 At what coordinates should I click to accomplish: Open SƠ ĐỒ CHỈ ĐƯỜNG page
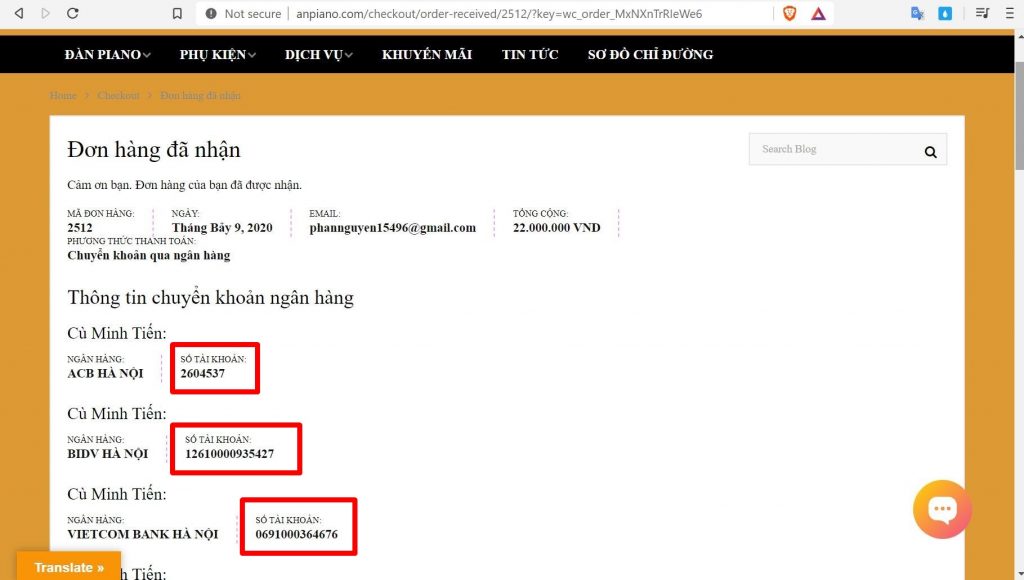(x=650, y=55)
